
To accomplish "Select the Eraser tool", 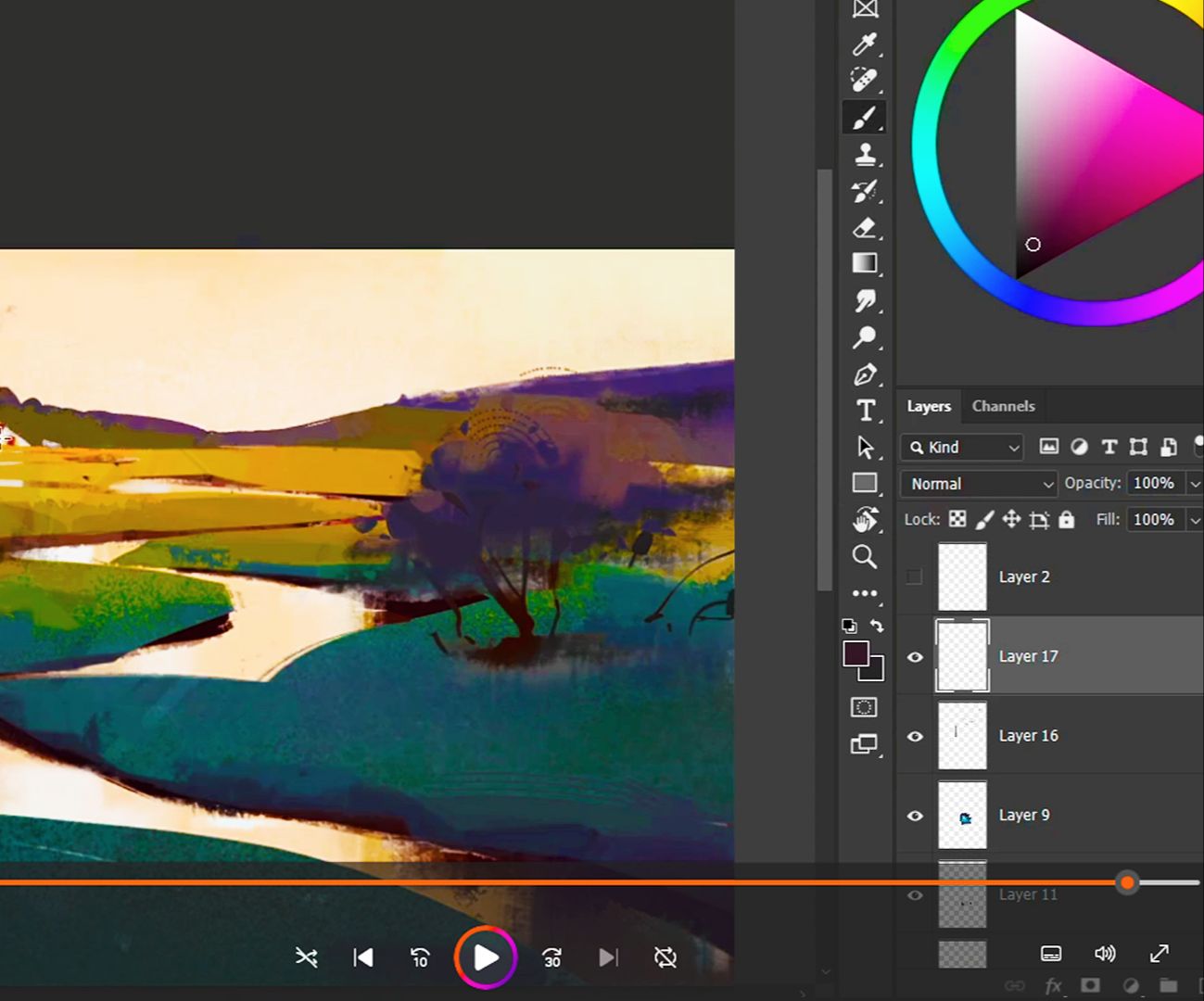I will pos(864,227).
